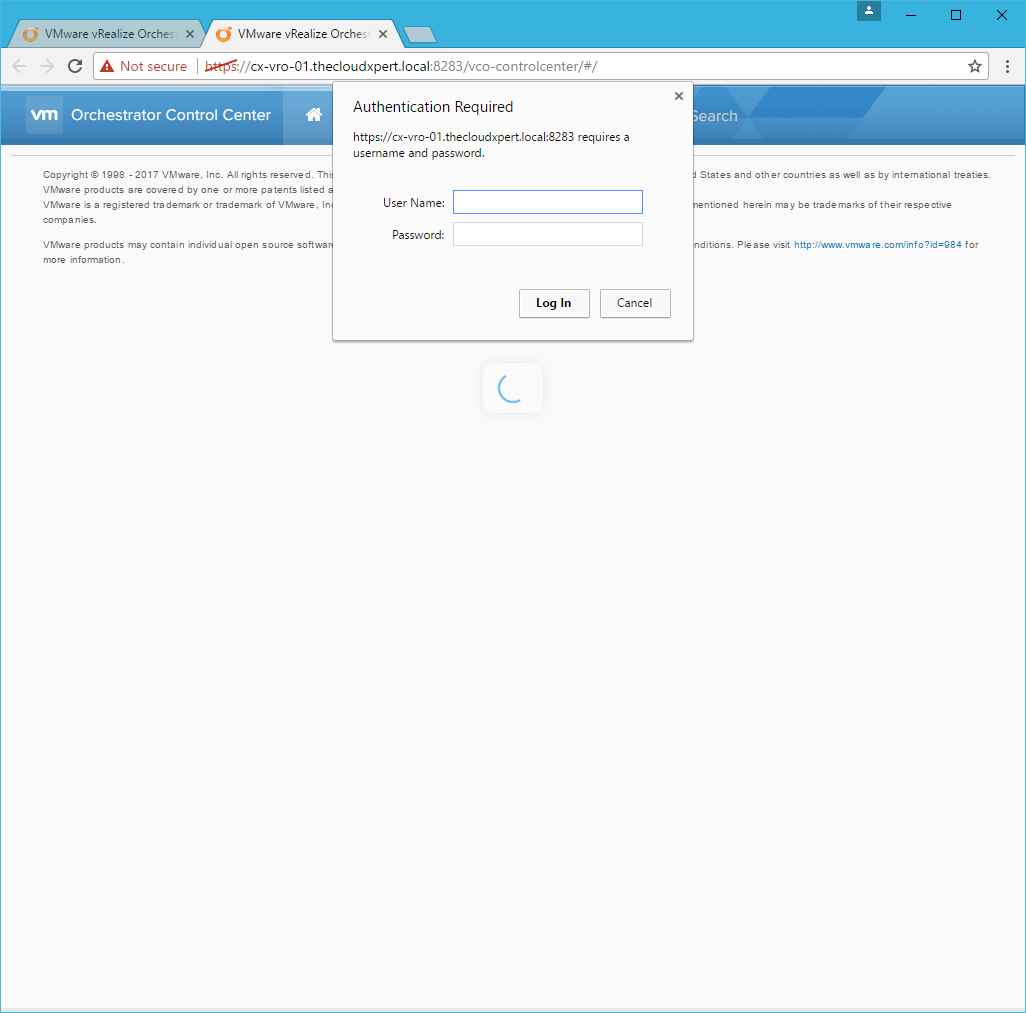Close the first browser tab
The width and height of the screenshot is (1026, 1013).
(190, 34)
